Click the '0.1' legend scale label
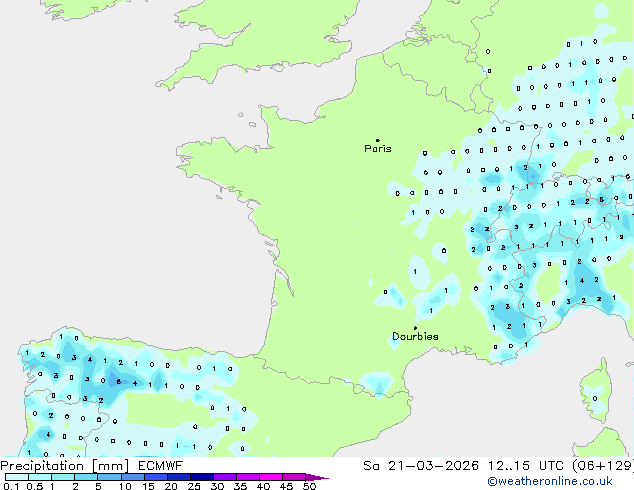634x490 pixels. coord(11,486)
